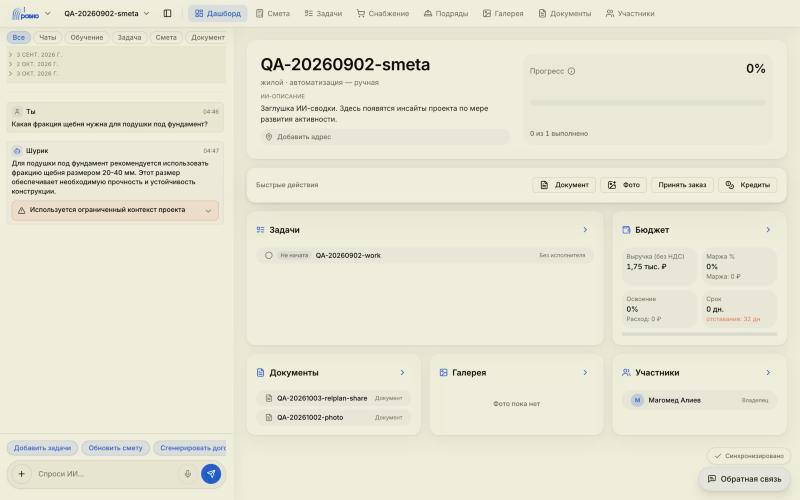
Task: Click the Маржа % budget tile
Action: pyautogui.click(x=739, y=266)
